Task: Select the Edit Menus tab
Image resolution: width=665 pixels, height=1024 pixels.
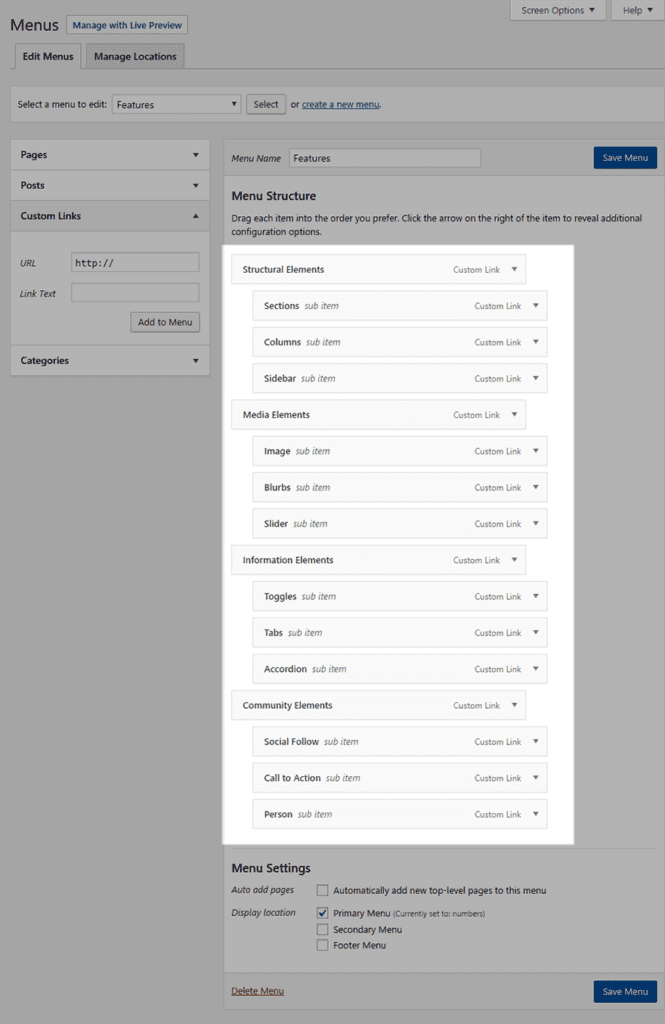Action: [x=47, y=57]
